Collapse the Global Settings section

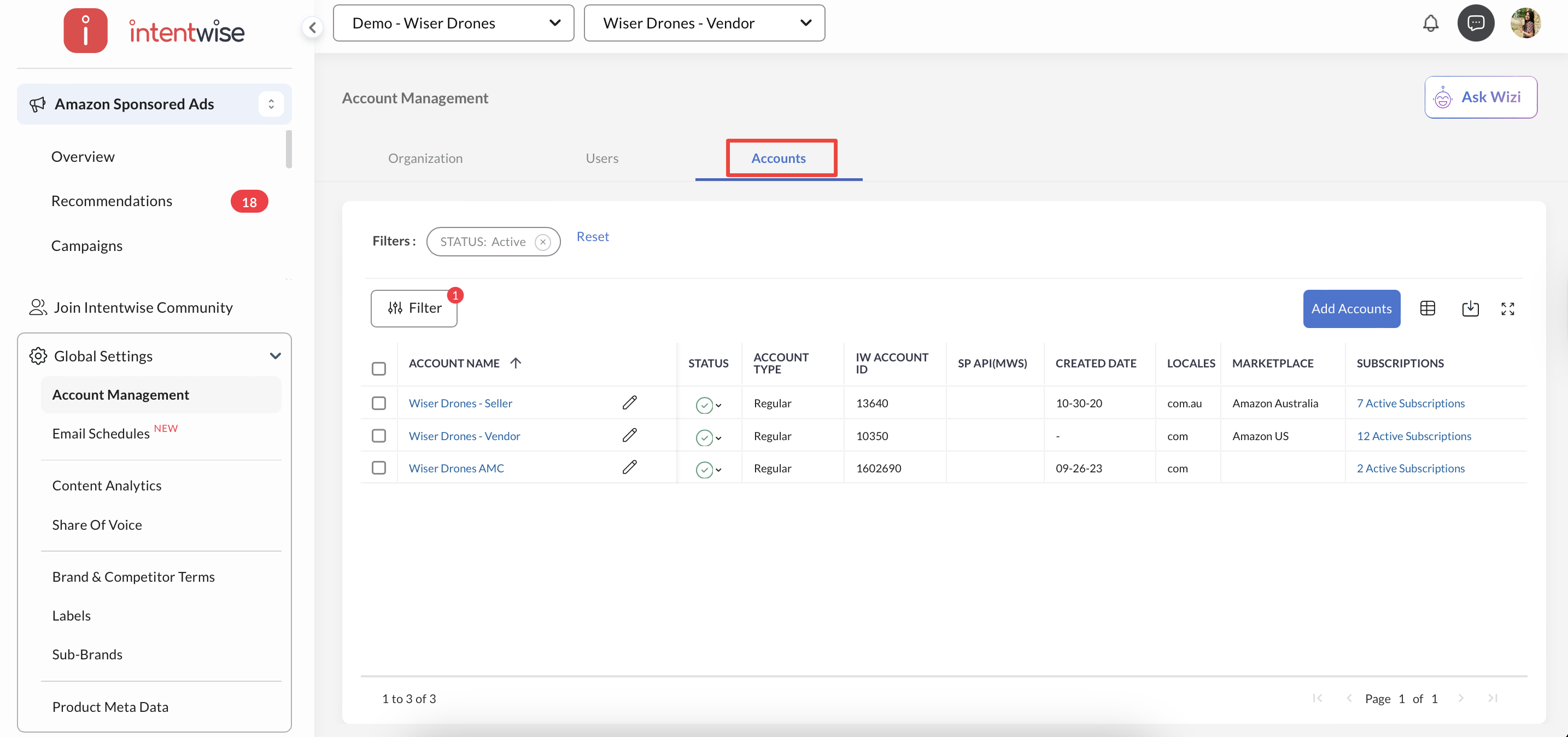click(275, 356)
